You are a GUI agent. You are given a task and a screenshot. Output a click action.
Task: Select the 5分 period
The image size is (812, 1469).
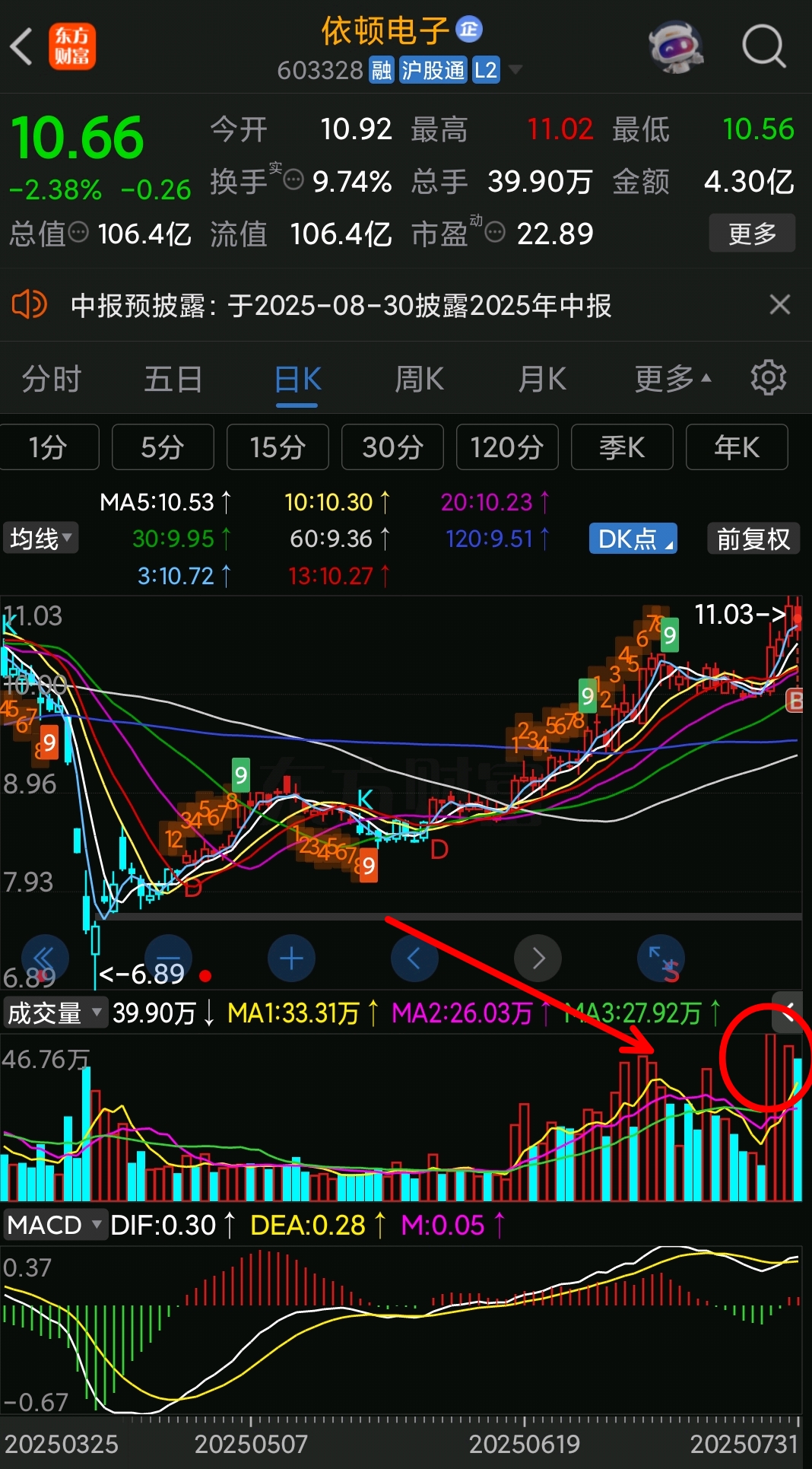click(x=163, y=447)
